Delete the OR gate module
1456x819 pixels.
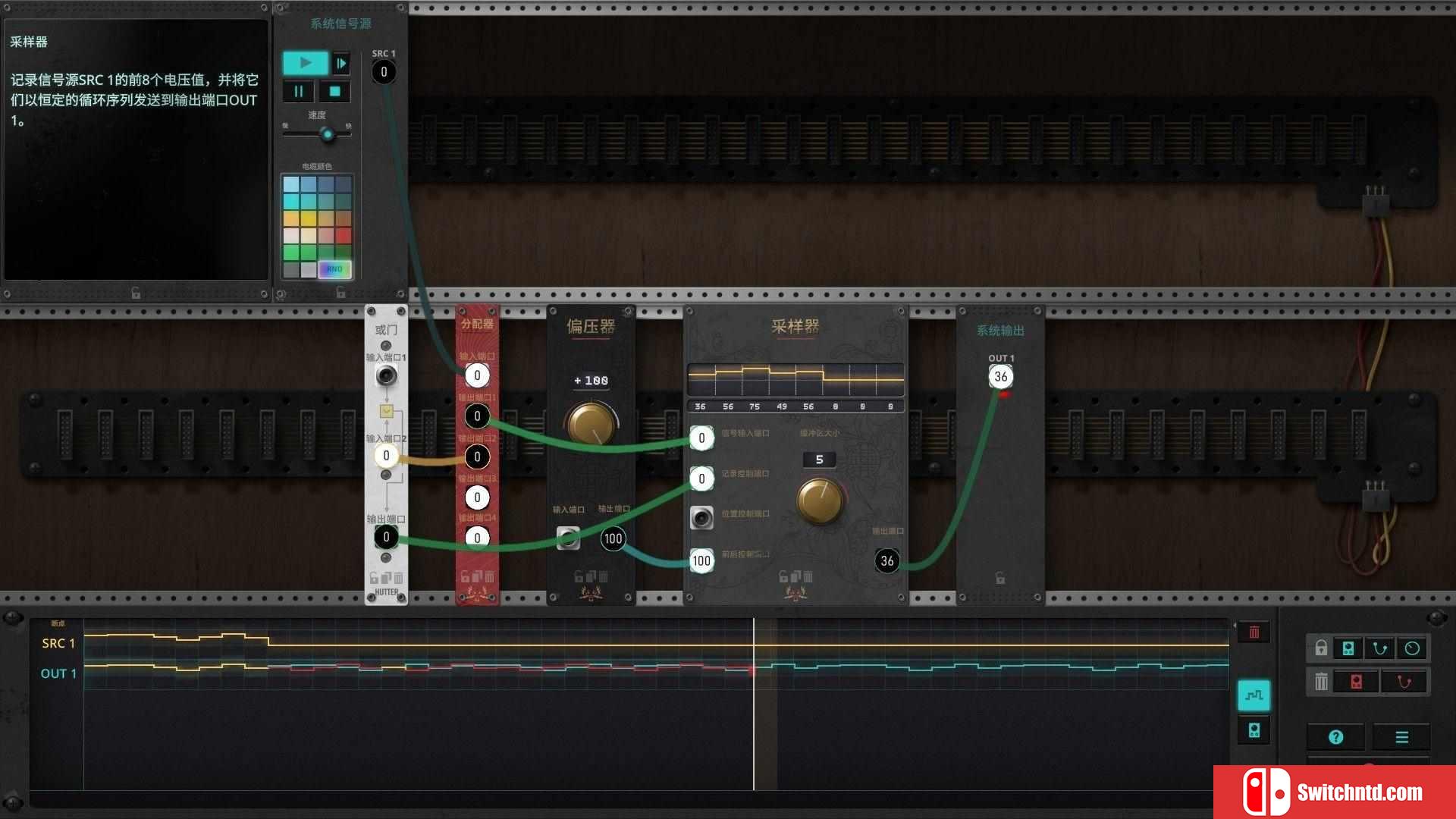click(x=398, y=578)
